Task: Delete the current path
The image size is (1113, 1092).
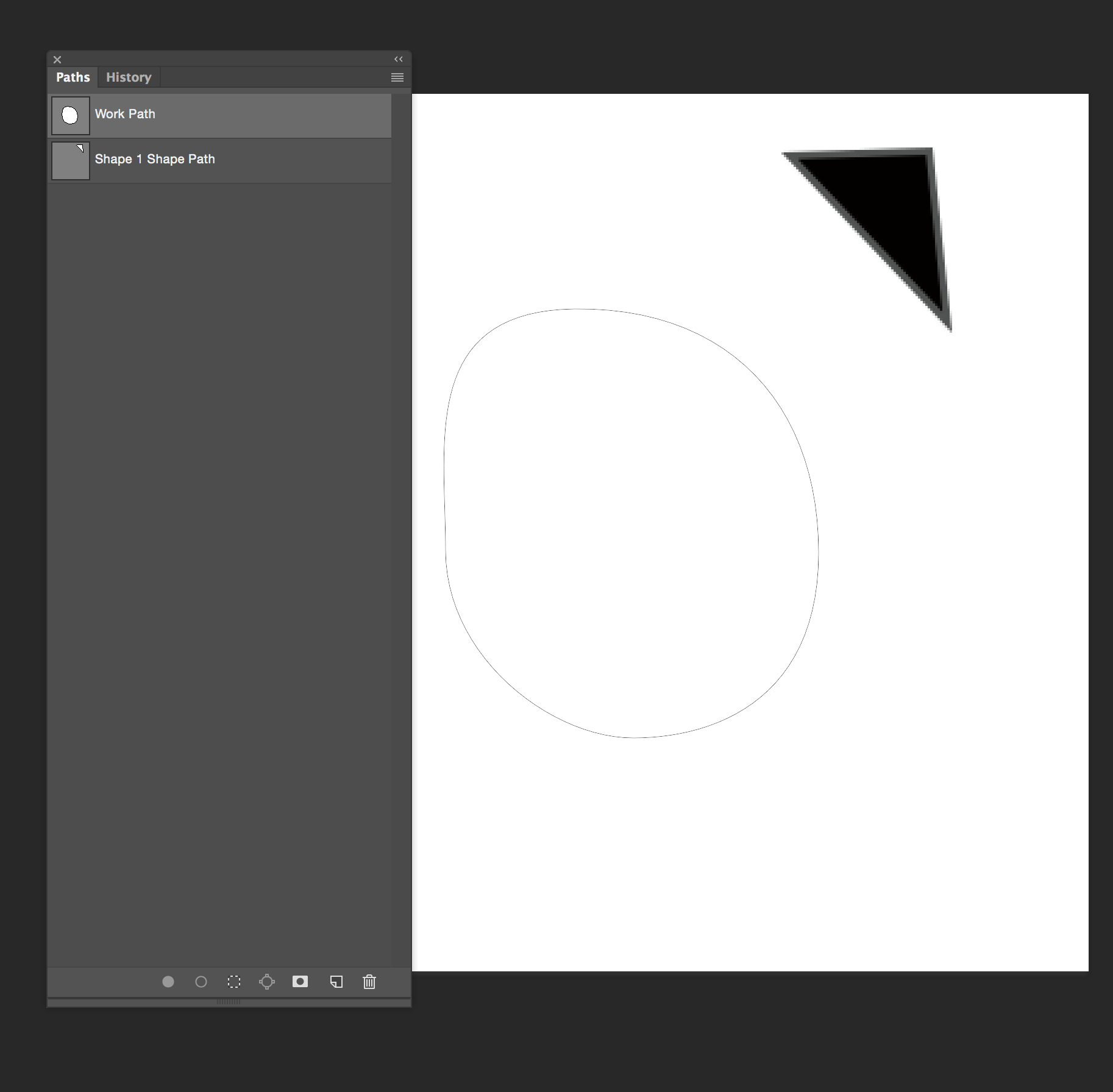Action: click(369, 982)
